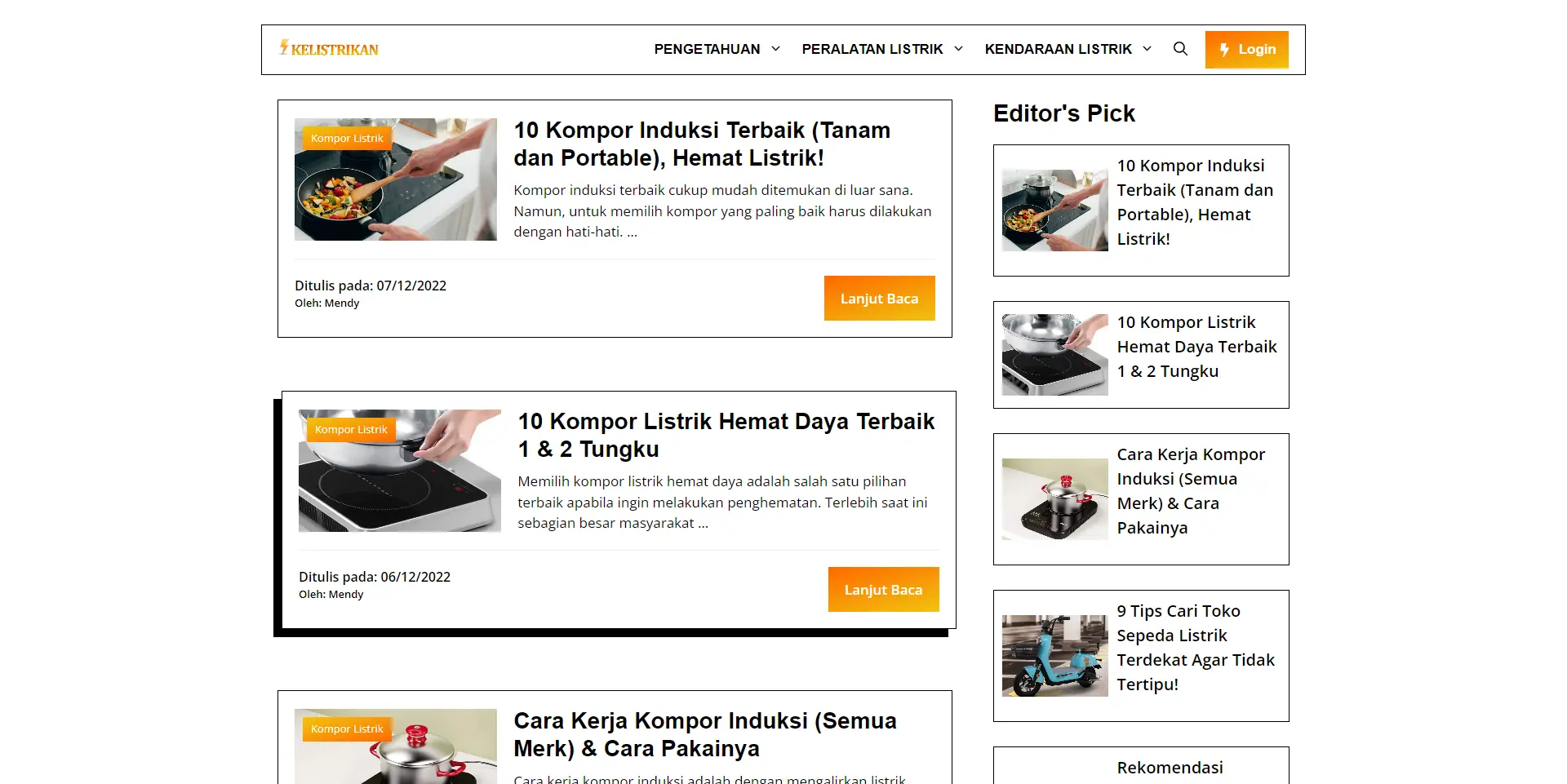The height and width of the screenshot is (784, 1567).
Task: Open the Peralatan Listrik menu item
Action: click(x=872, y=49)
